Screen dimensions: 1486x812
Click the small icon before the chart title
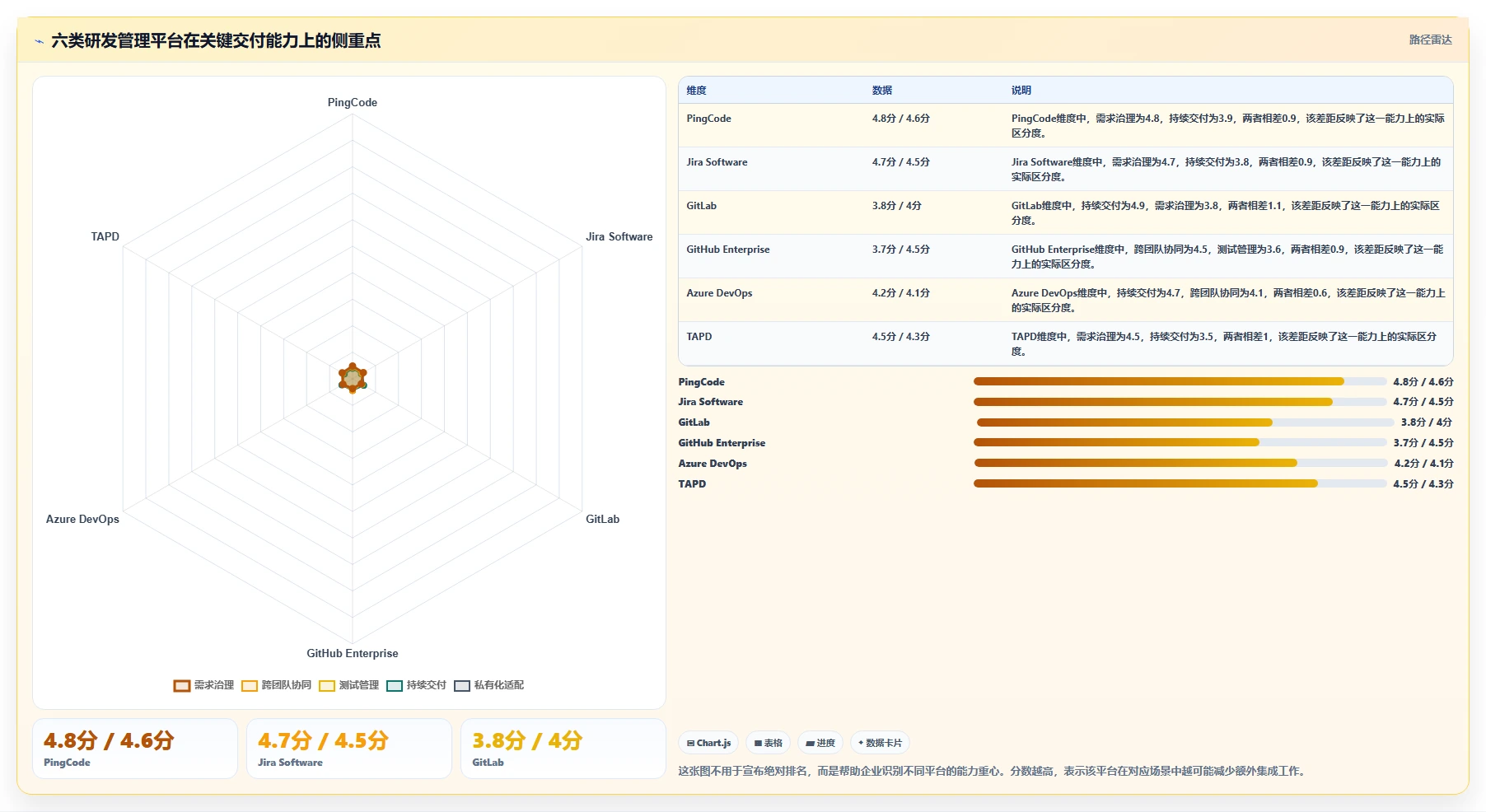pyautogui.click(x=39, y=41)
